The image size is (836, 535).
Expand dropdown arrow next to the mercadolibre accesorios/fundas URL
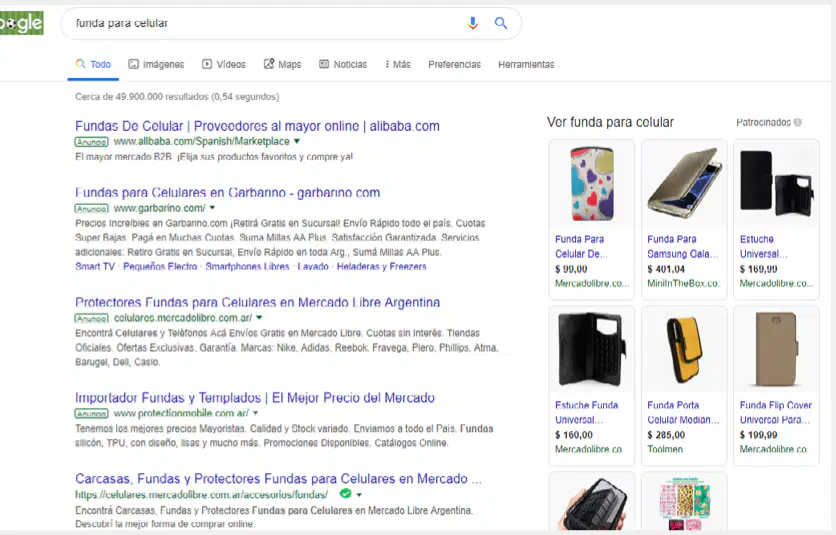[359, 494]
